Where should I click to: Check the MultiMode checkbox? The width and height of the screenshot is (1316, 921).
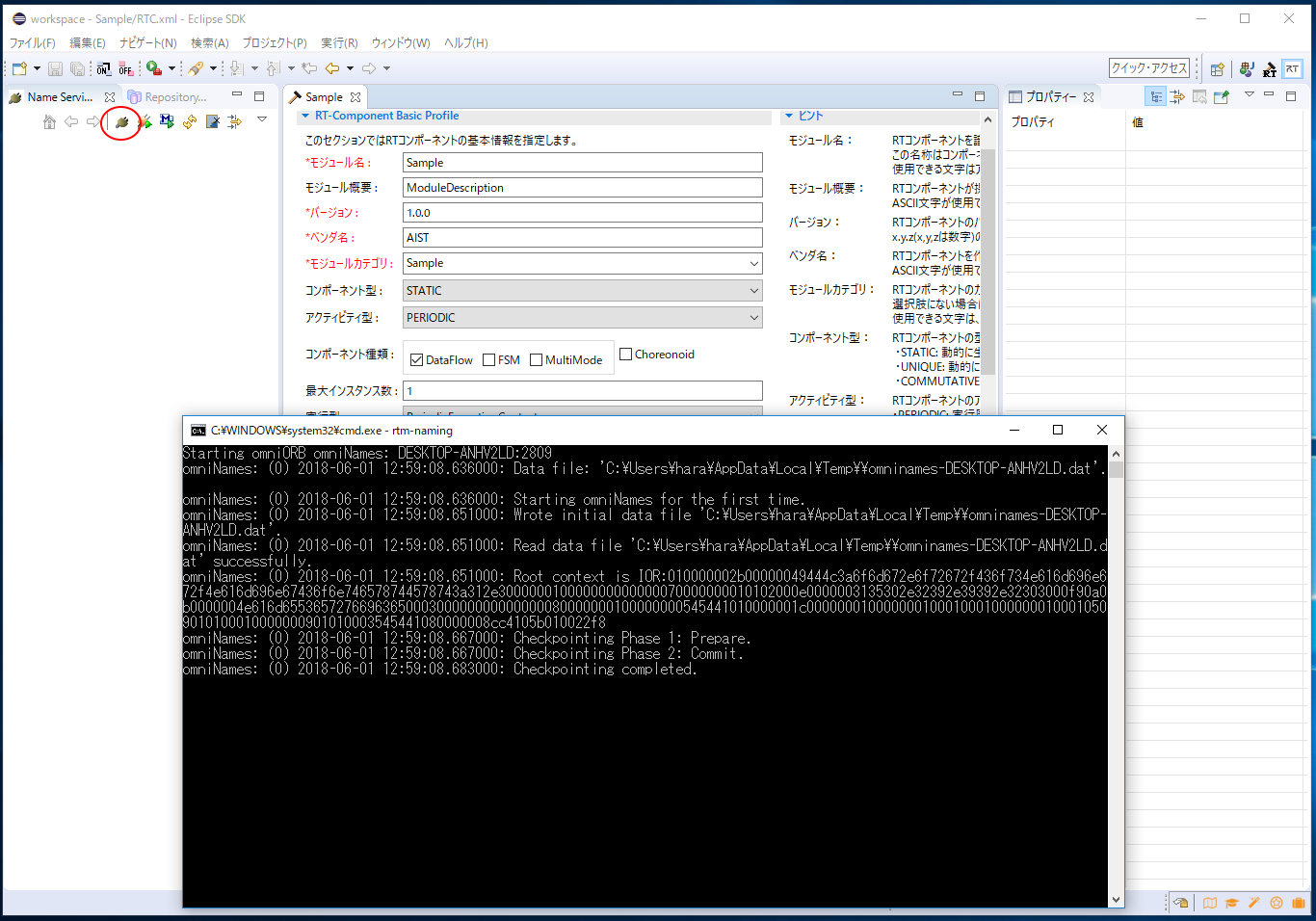[537, 360]
